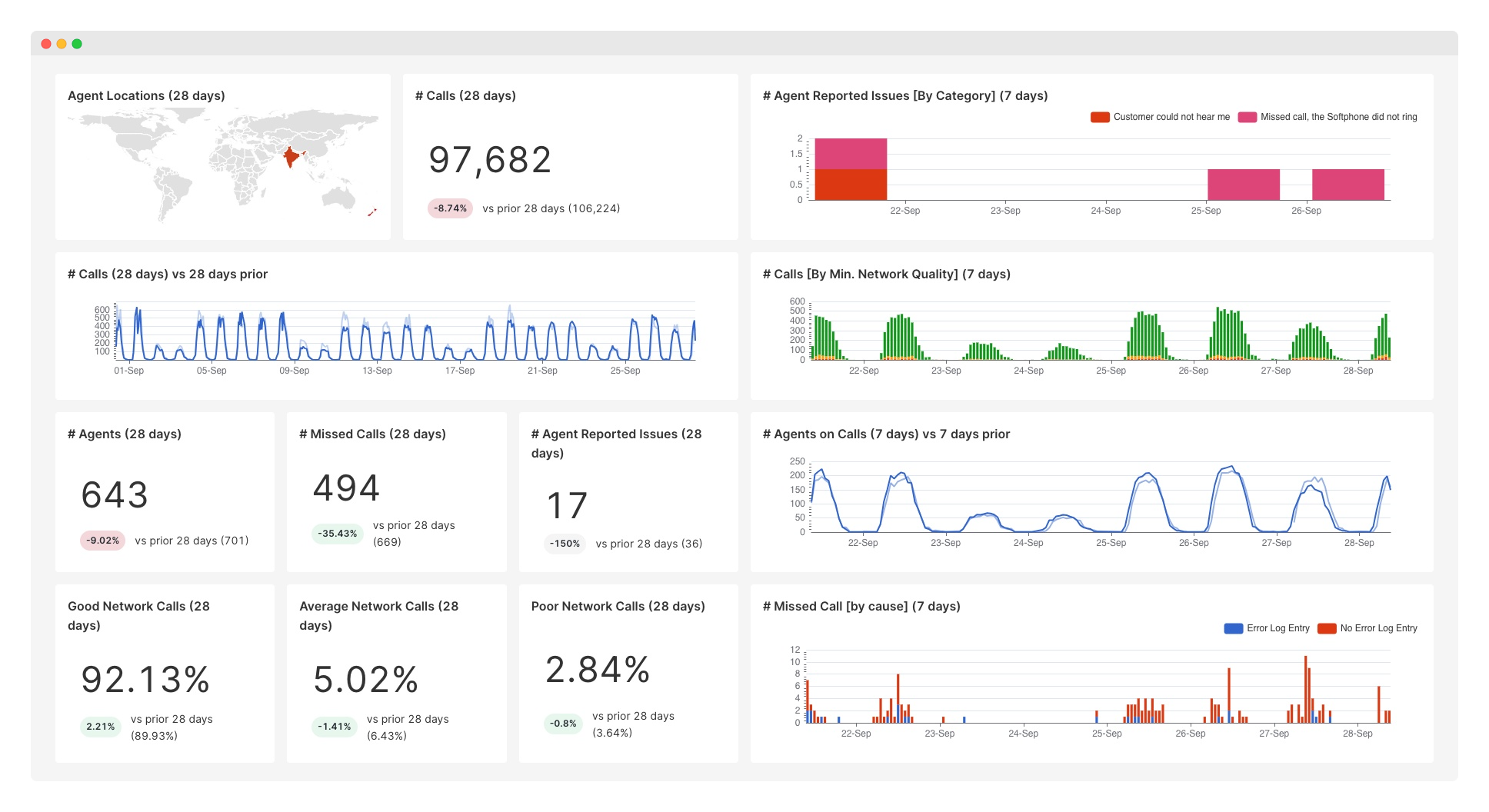Click '# Missed Call [by cause] (7 days)' title
This screenshot has height=812, width=1489.
coord(861,606)
